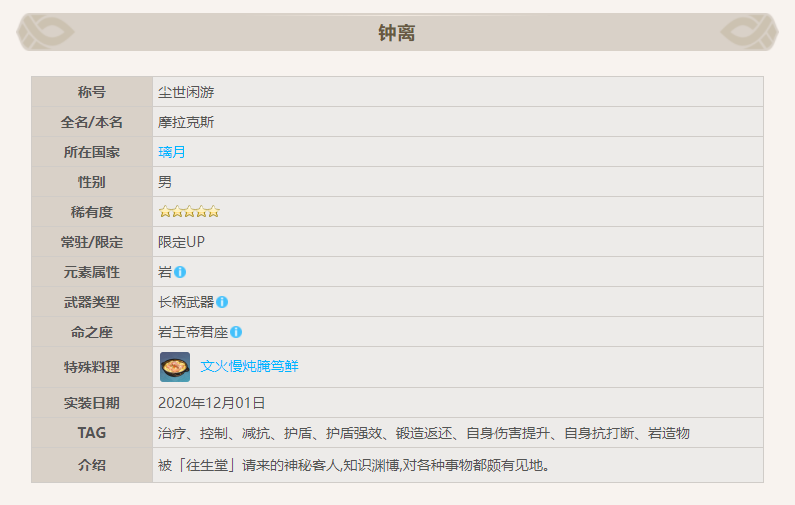This screenshot has height=505, width=795.
Task: Follow the 文火慢炖腌笃鲜 recipe link
Action: pos(249,366)
